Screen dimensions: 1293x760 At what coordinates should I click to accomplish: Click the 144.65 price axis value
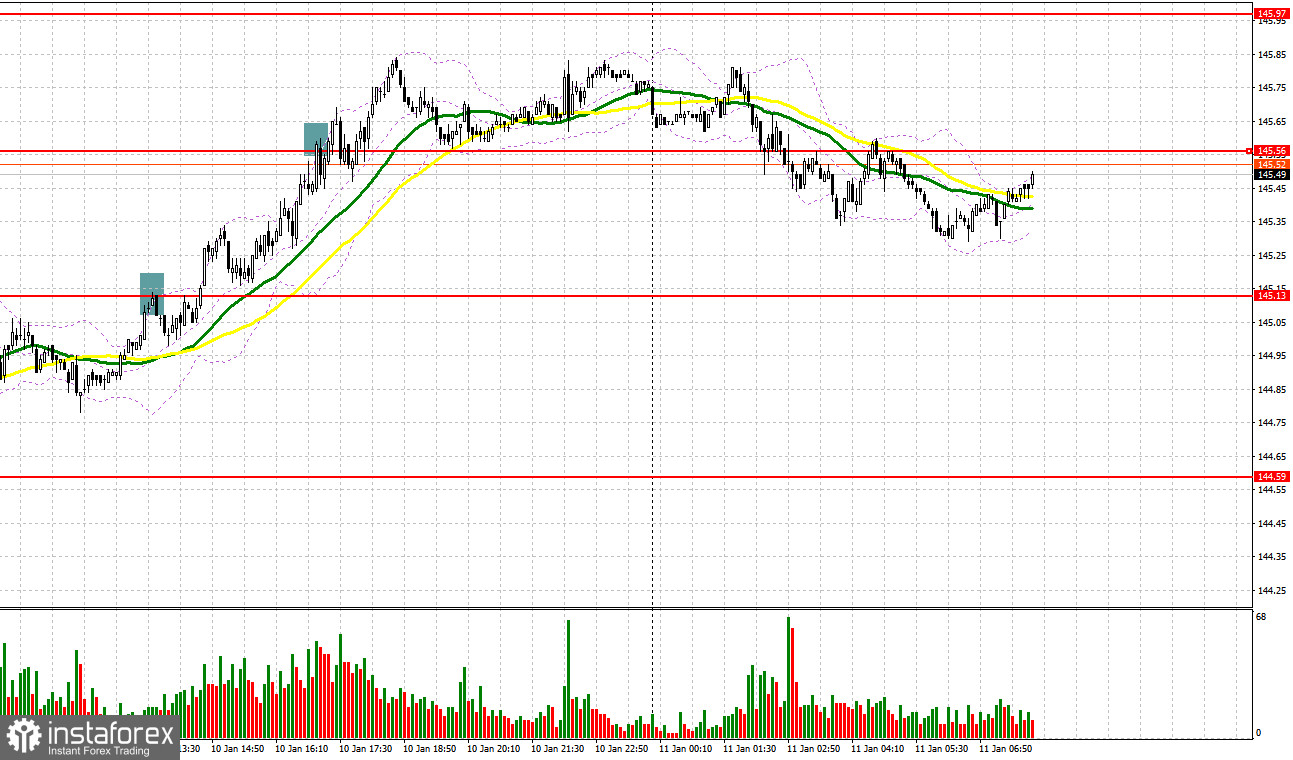(x=1271, y=456)
